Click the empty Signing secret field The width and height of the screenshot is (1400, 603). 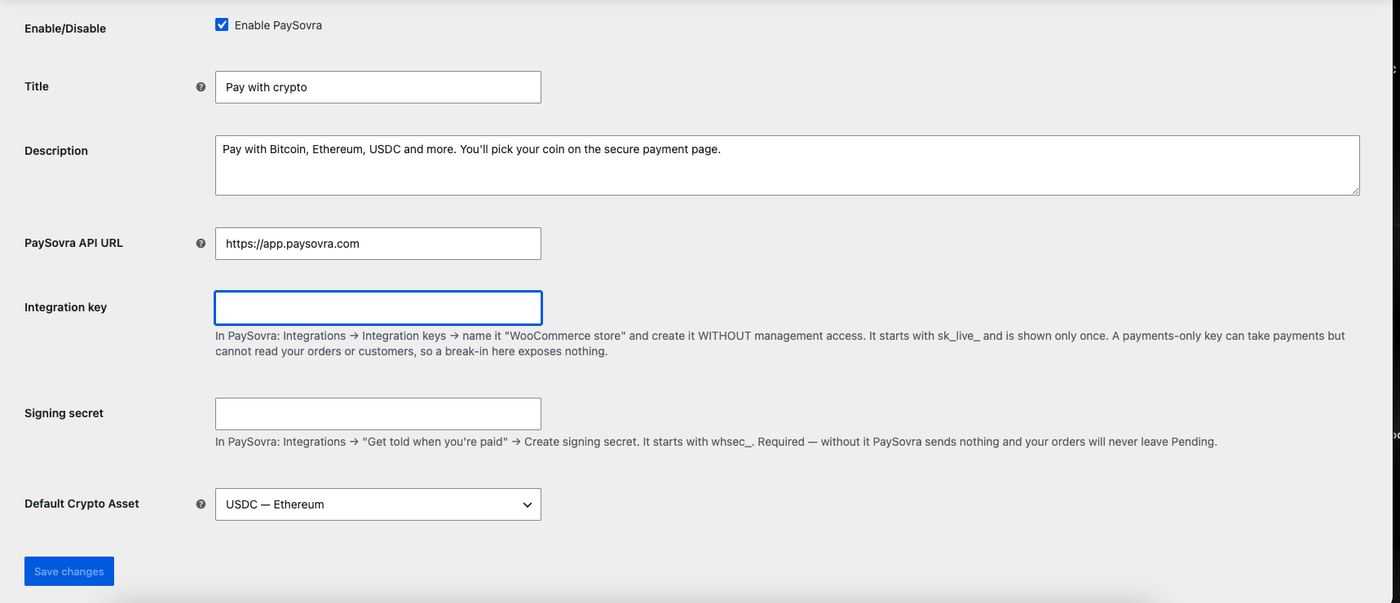[378, 414]
